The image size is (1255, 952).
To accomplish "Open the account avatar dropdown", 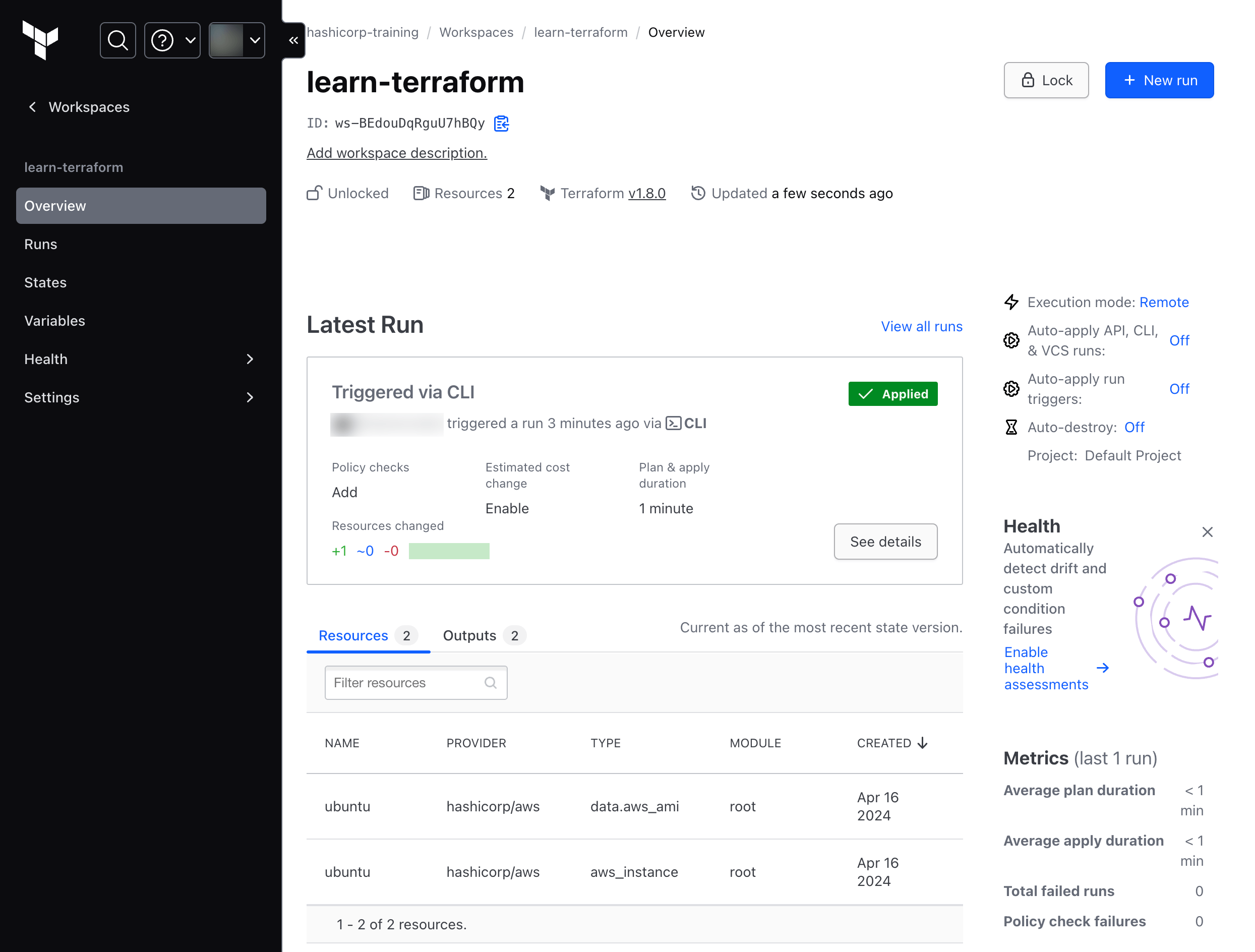I will coord(236,40).
